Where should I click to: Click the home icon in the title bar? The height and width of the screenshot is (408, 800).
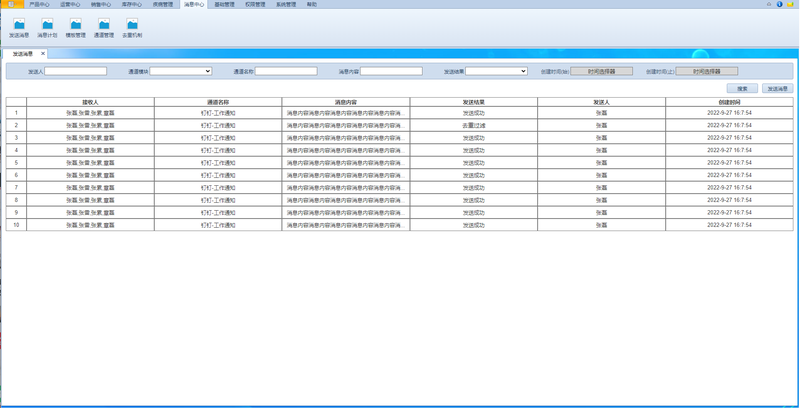click(x=769, y=4)
